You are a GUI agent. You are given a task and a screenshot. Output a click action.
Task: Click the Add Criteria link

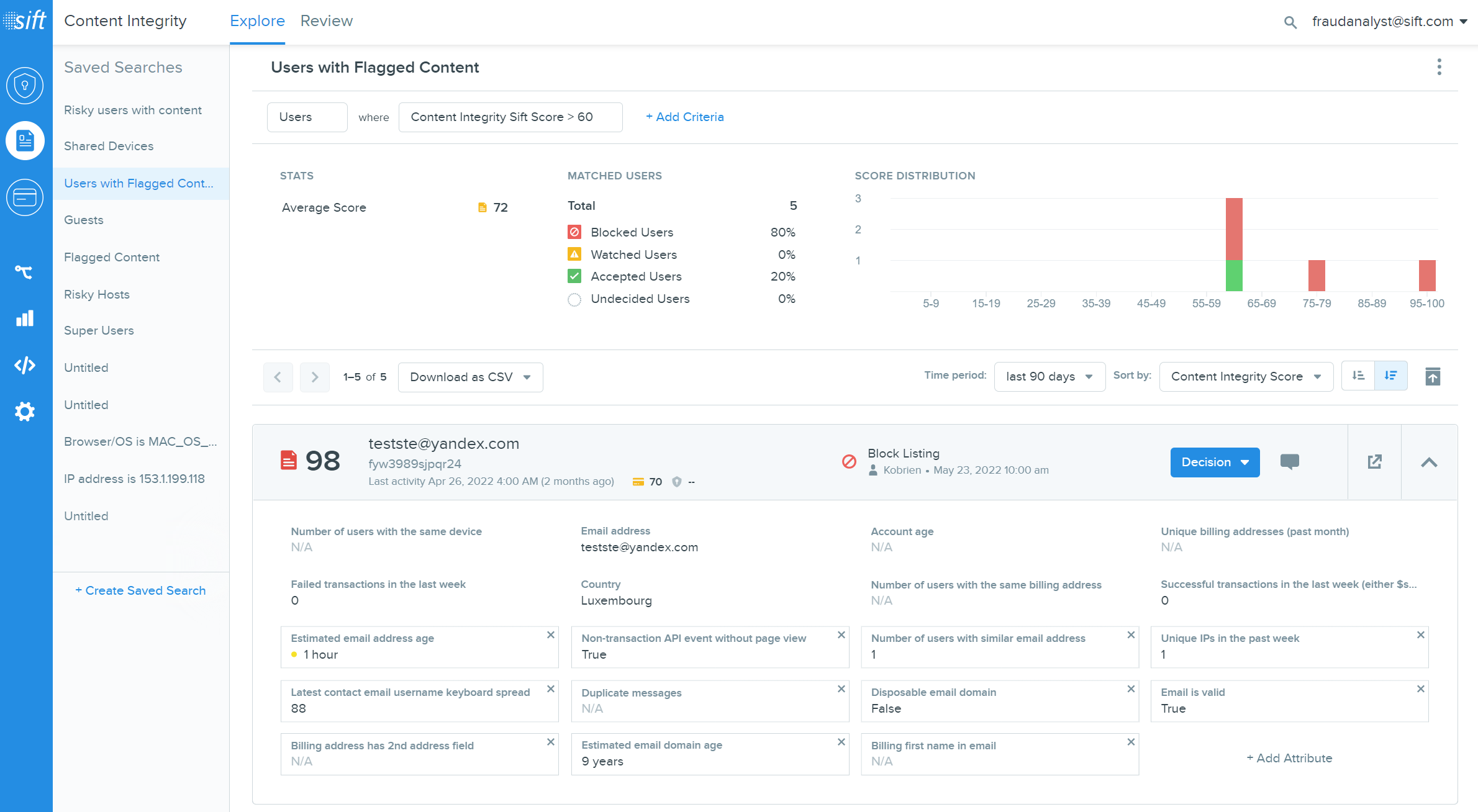(684, 117)
